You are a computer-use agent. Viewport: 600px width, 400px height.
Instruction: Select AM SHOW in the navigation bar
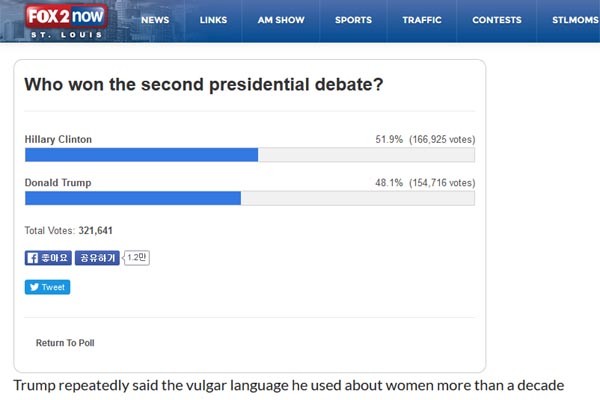point(280,20)
